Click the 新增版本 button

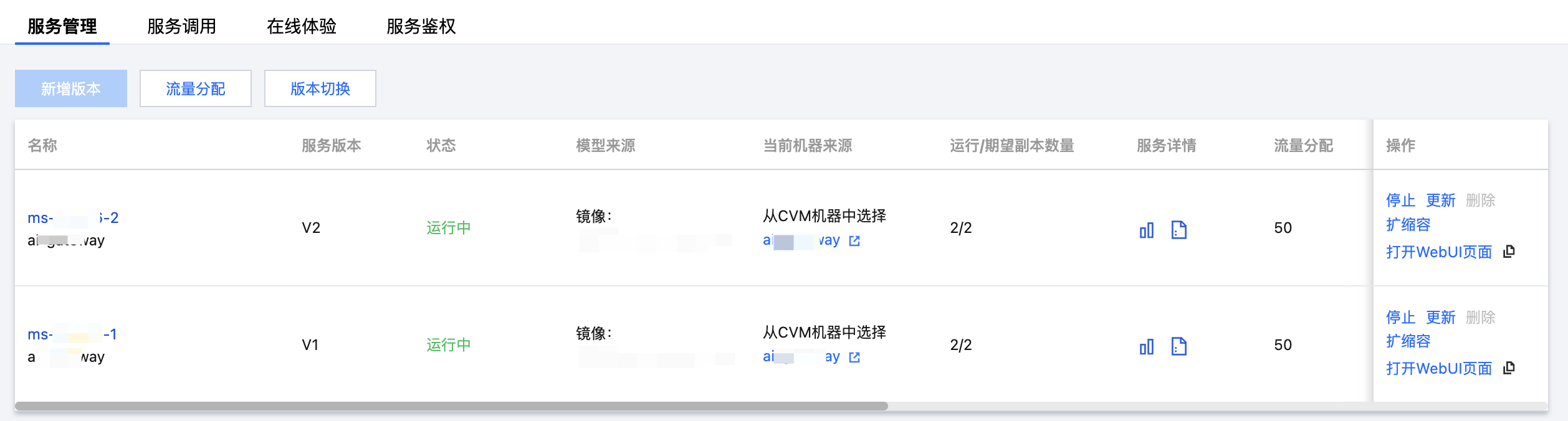pyautogui.click(x=71, y=88)
